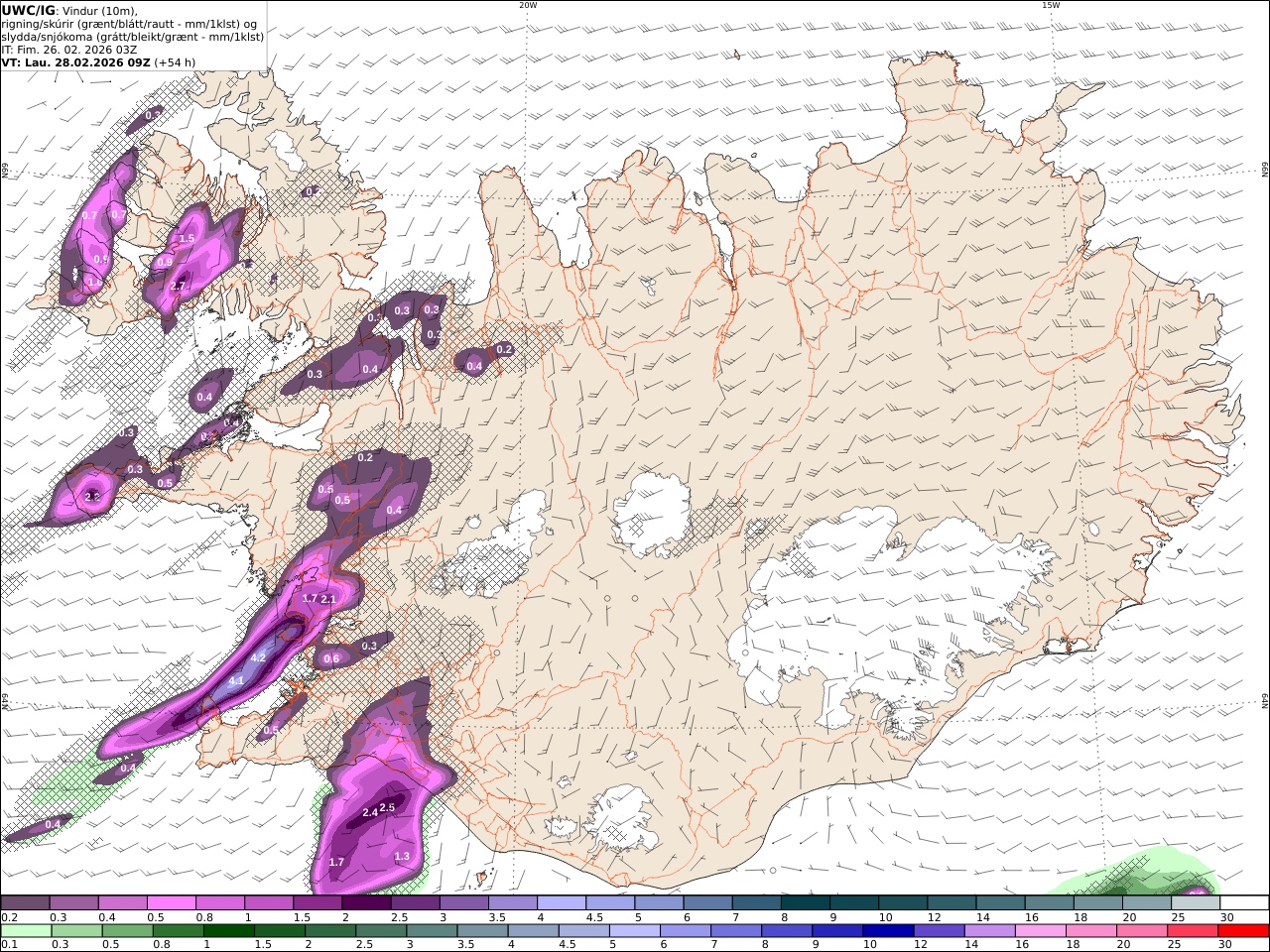Click the 0.6 precipitation value label
1270x952 pixels.
pyautogui.click(x=331, y=658)
